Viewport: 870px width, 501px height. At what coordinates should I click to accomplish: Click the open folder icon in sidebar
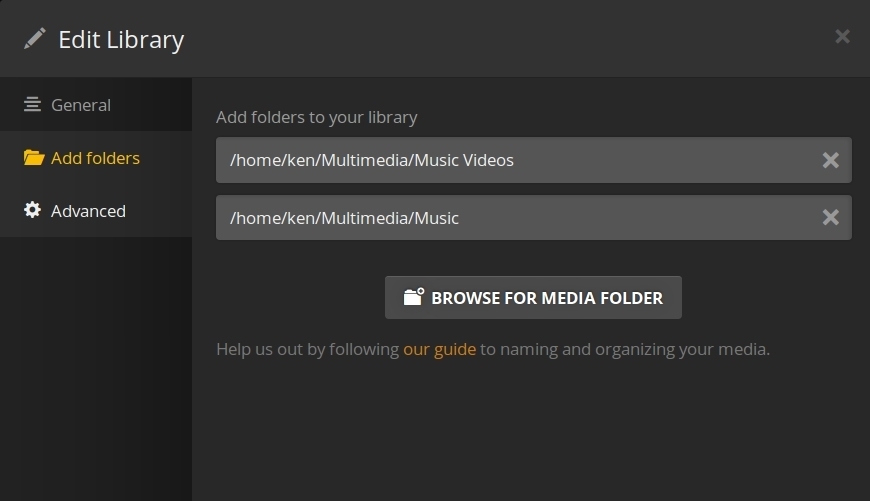(x=34, y=158)
